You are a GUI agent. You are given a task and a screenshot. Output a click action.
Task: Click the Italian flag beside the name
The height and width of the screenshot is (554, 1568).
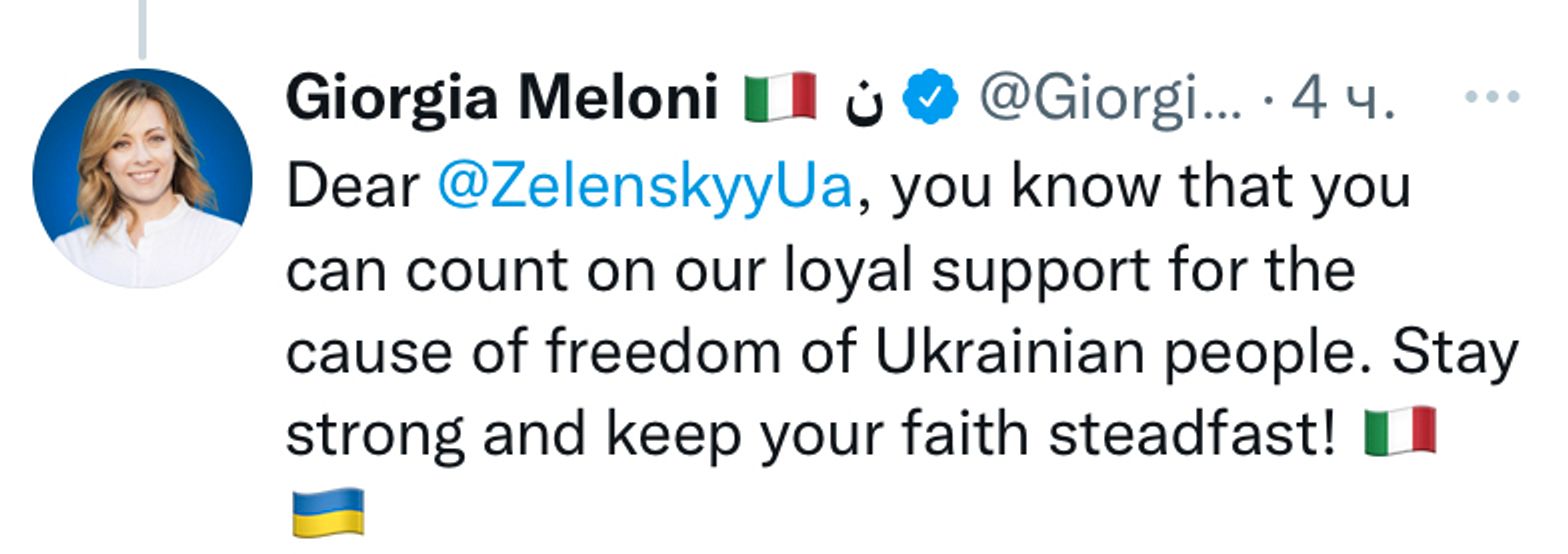pos(780,98)
